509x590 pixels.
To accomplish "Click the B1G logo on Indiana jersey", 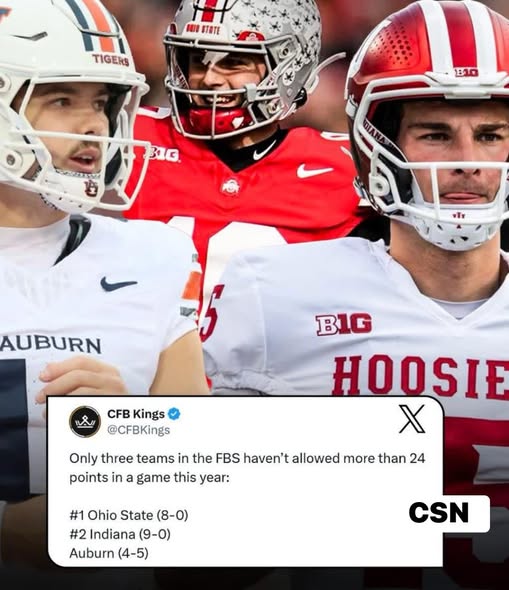I will click(343, 324).
